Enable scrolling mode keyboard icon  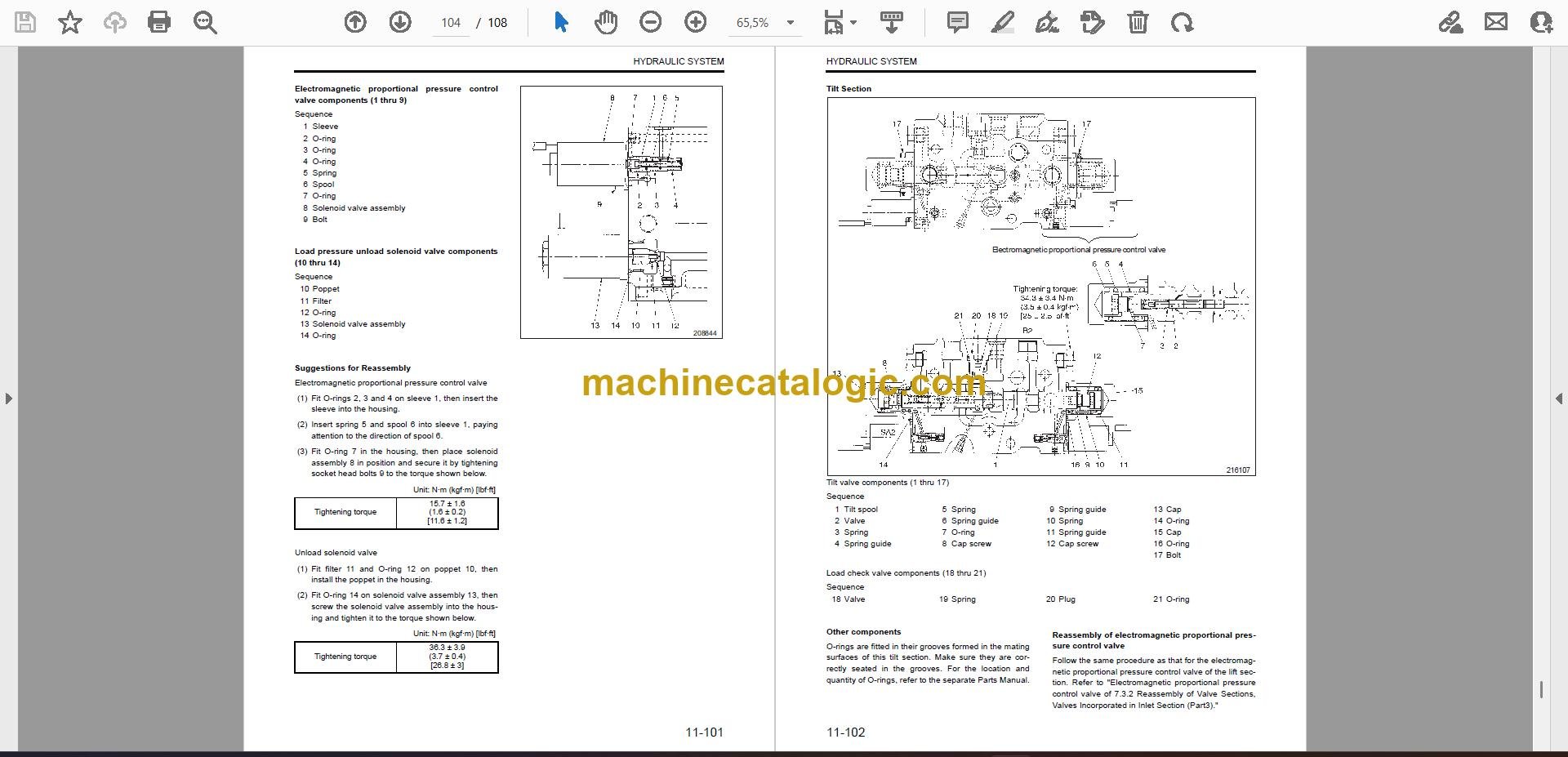coord(892,22)
